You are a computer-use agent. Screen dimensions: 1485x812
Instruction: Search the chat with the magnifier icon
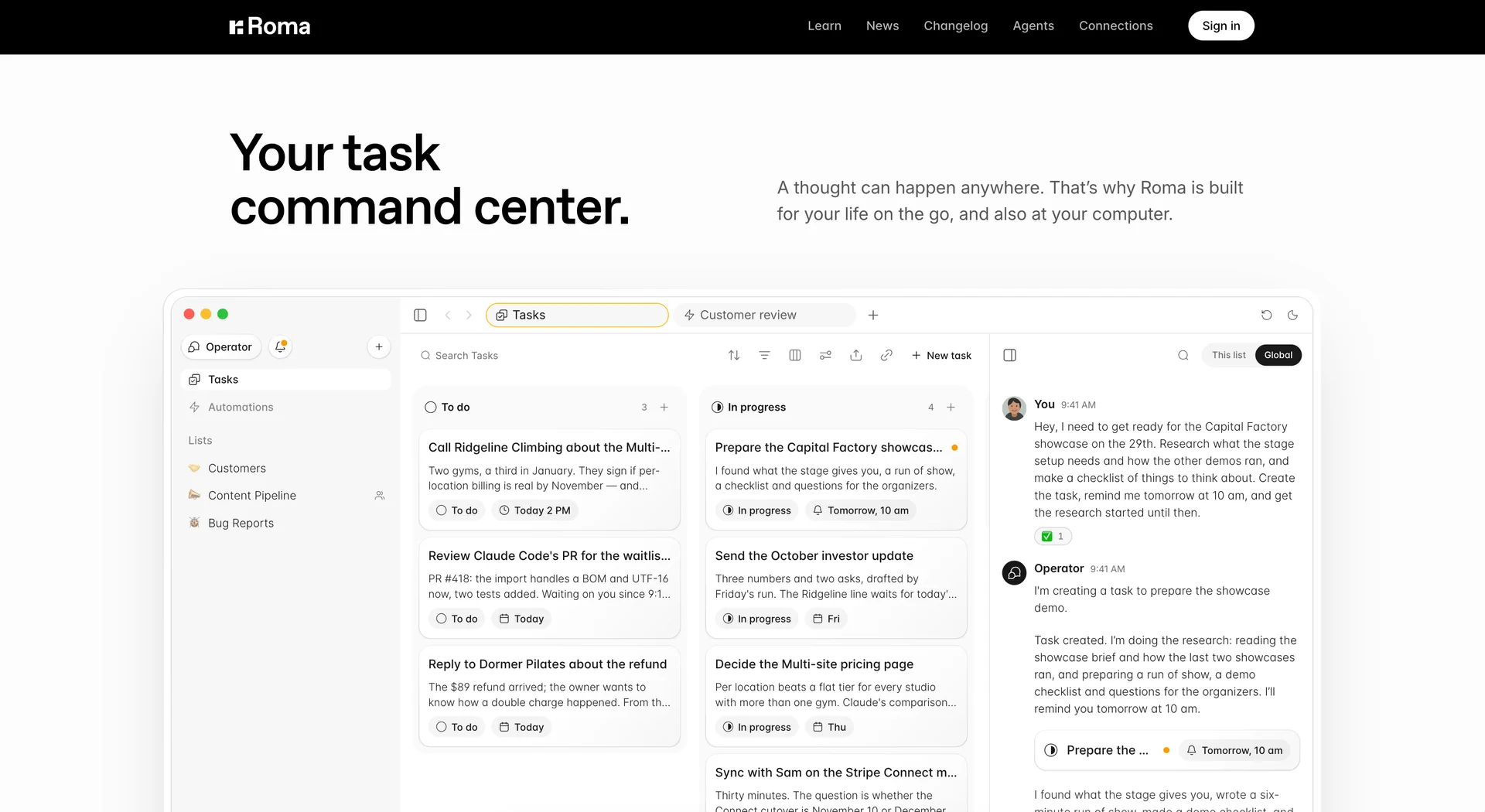coord(1183,355)
